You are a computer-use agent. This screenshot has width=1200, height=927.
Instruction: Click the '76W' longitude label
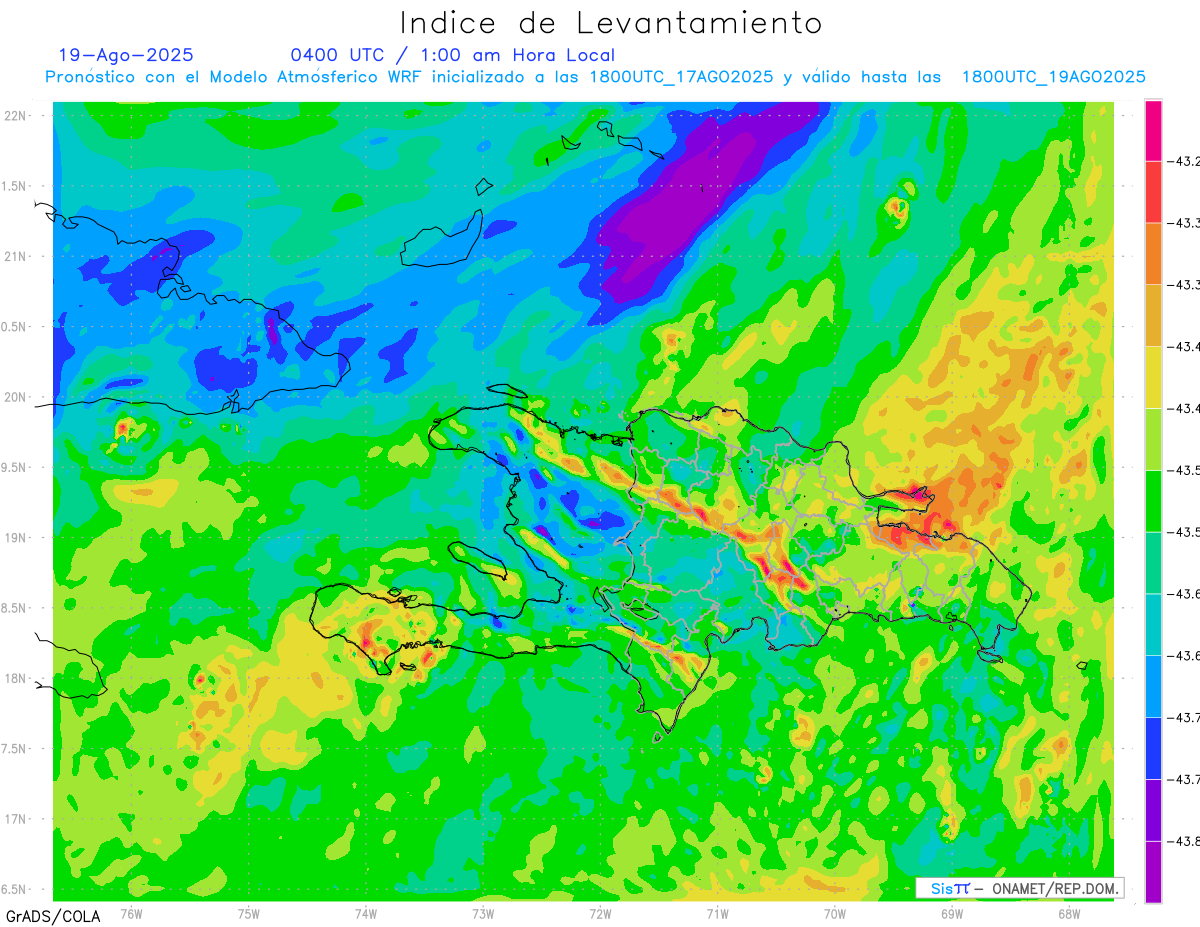pos(131,913)
